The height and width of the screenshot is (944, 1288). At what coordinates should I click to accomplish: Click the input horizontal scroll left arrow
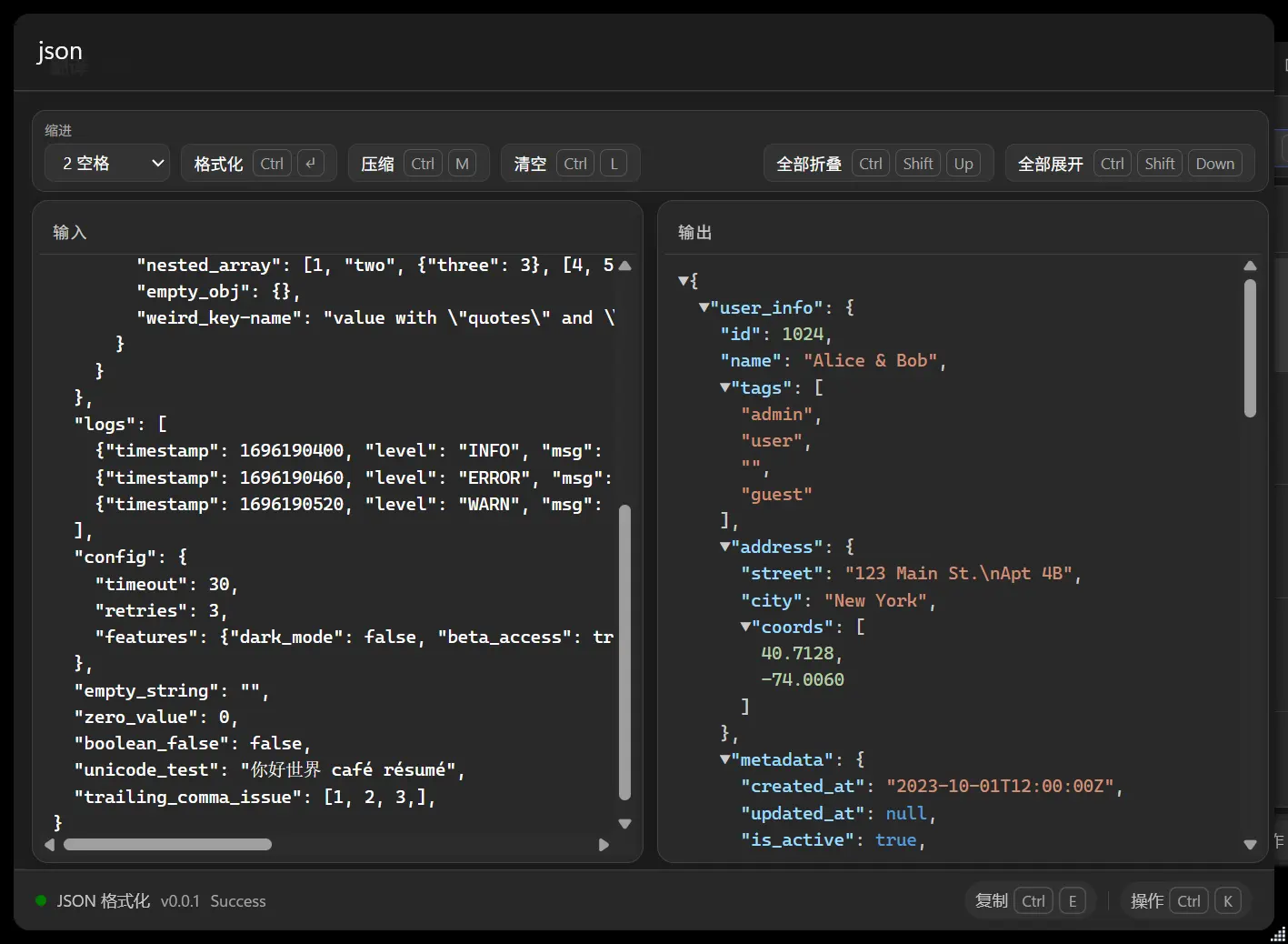pos(50,845)
